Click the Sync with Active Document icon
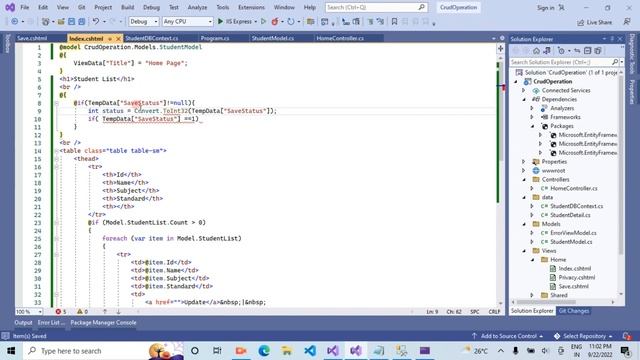Image resolution: width=640 pixels, height=360 pixels. tap(577, 51)
